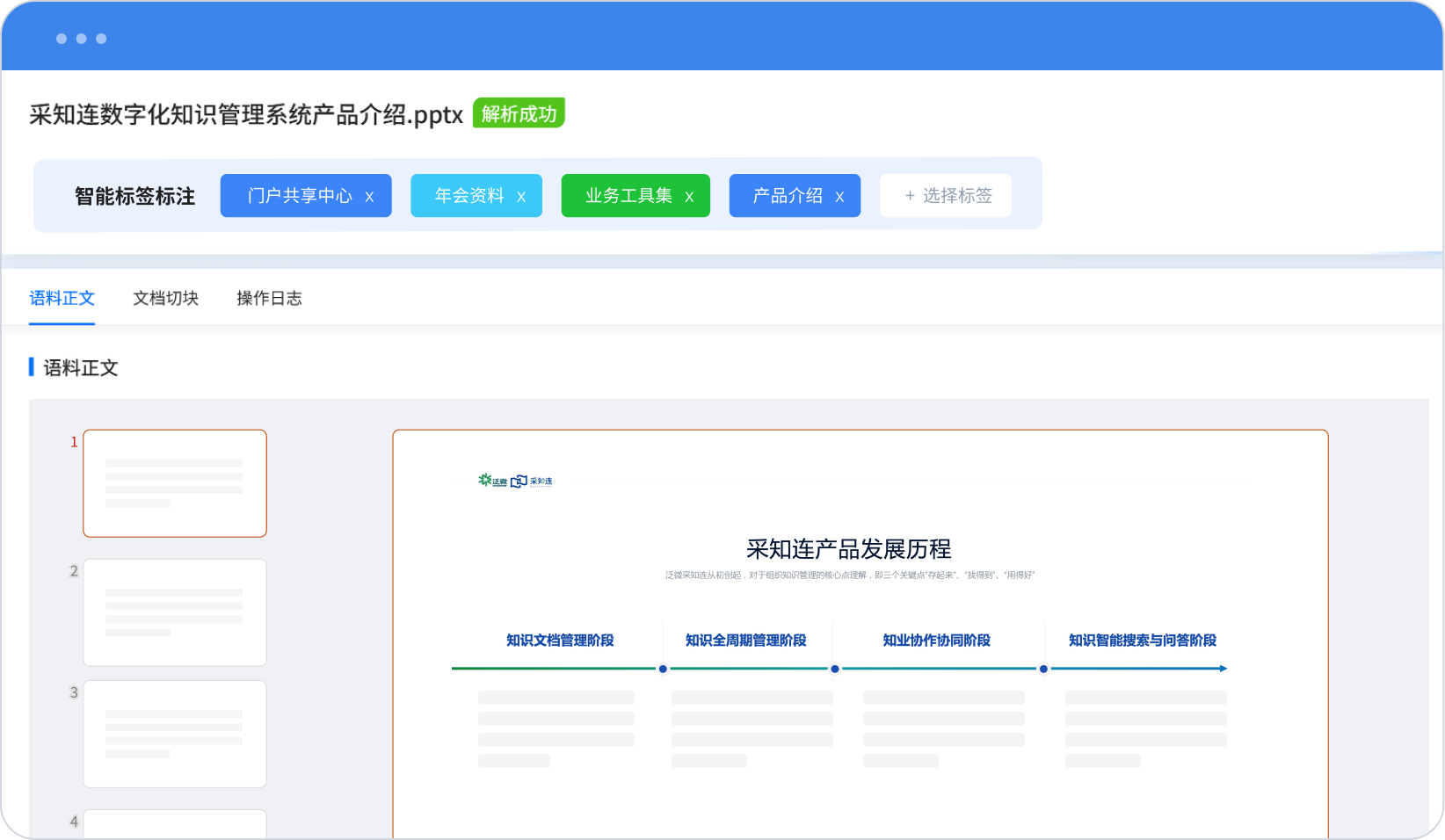Click the 采知连产品发展历程 slide title

848,549
